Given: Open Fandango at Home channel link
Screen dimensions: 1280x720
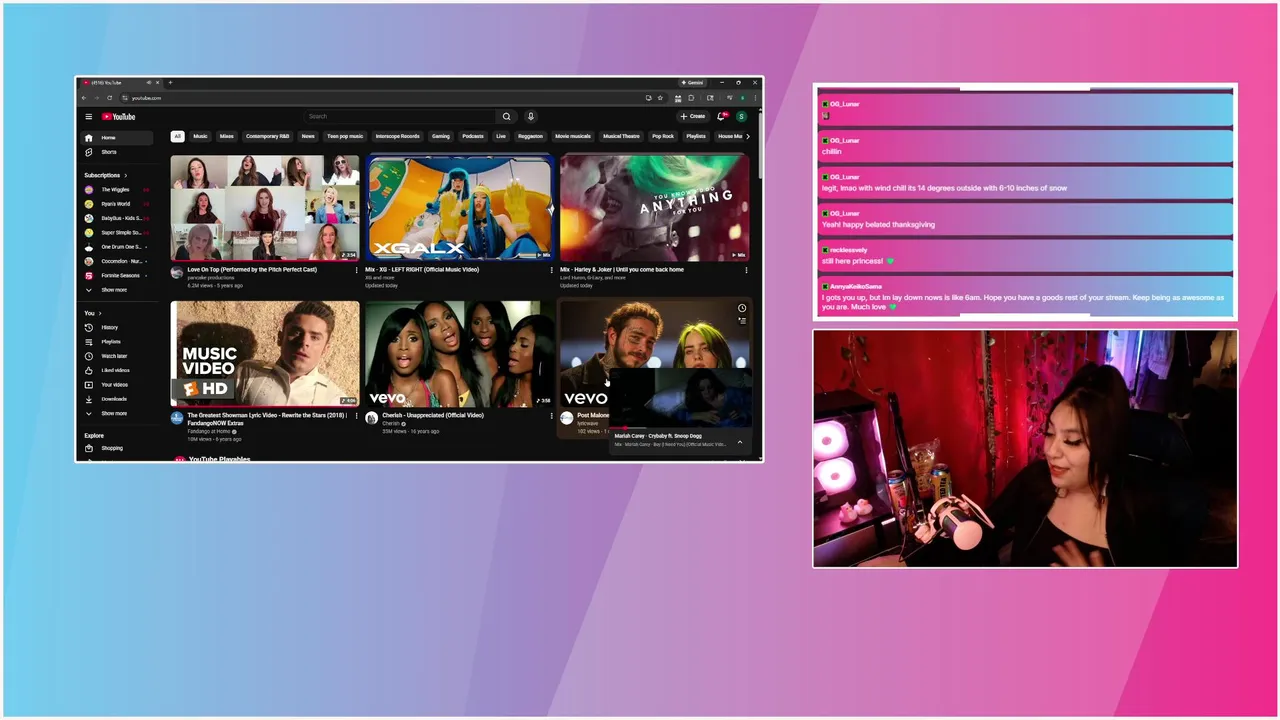Looking at the screenshot, I should [x=209, y=432].
